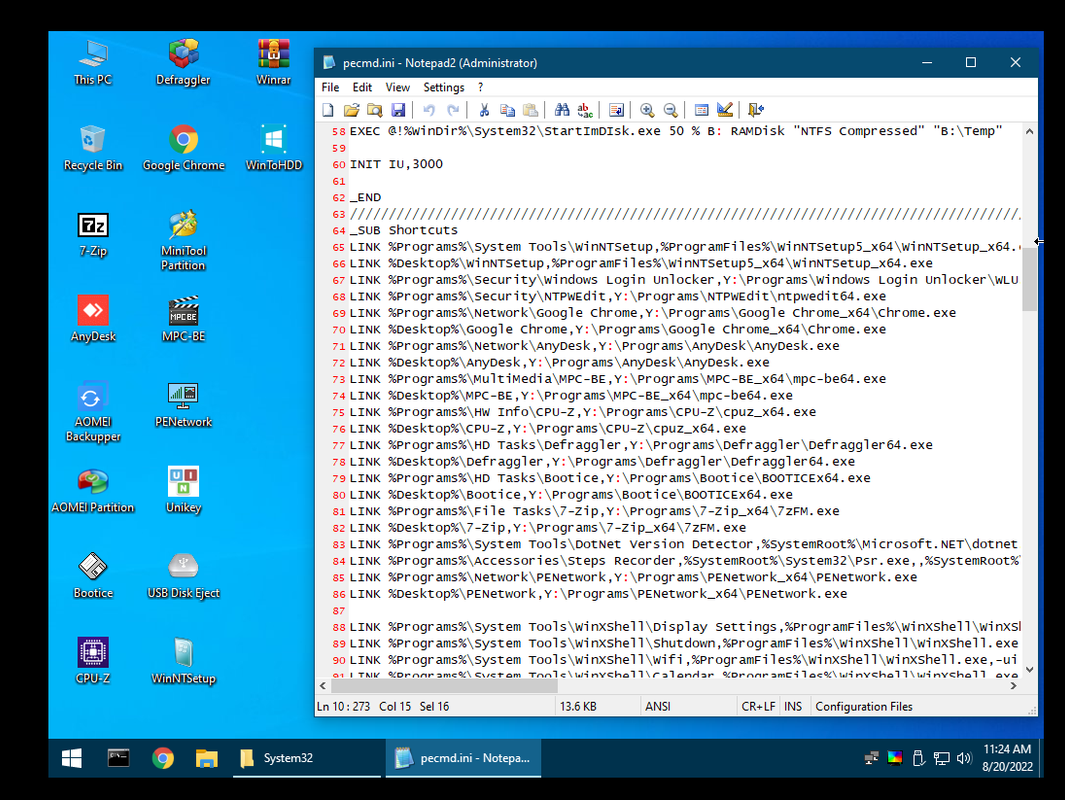Viewport: 1065px width, 800px height.
Task: Select the USB Disk Eject desktop icon
Action: tap(183, 576)
